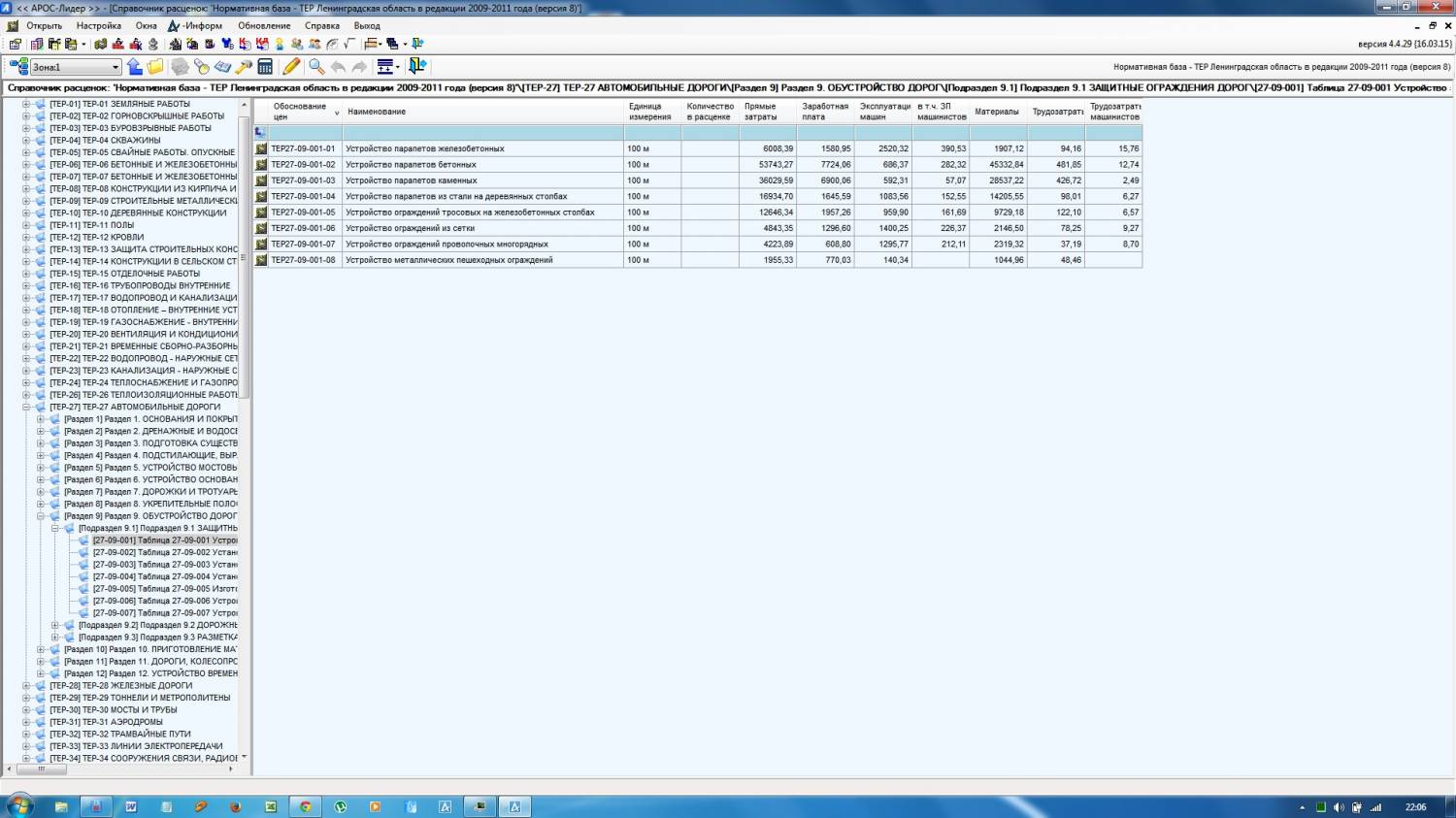
Task: Click the Материалы column header
Action: pos(999,112)
